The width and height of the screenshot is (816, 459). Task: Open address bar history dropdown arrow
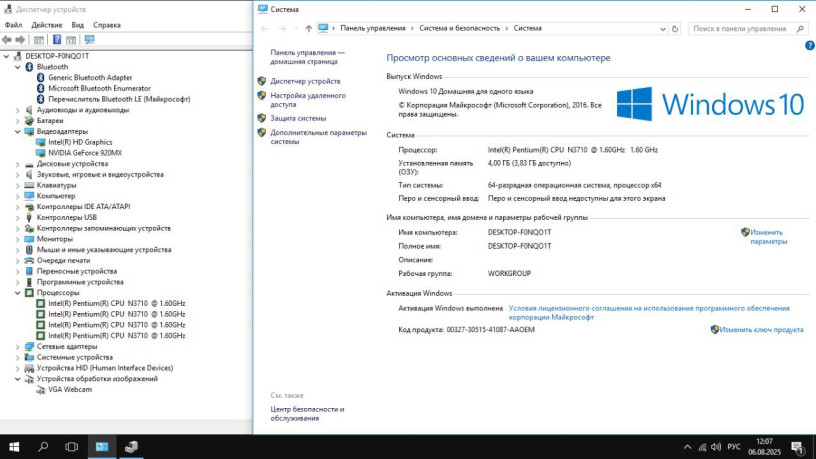coord(662,29)
